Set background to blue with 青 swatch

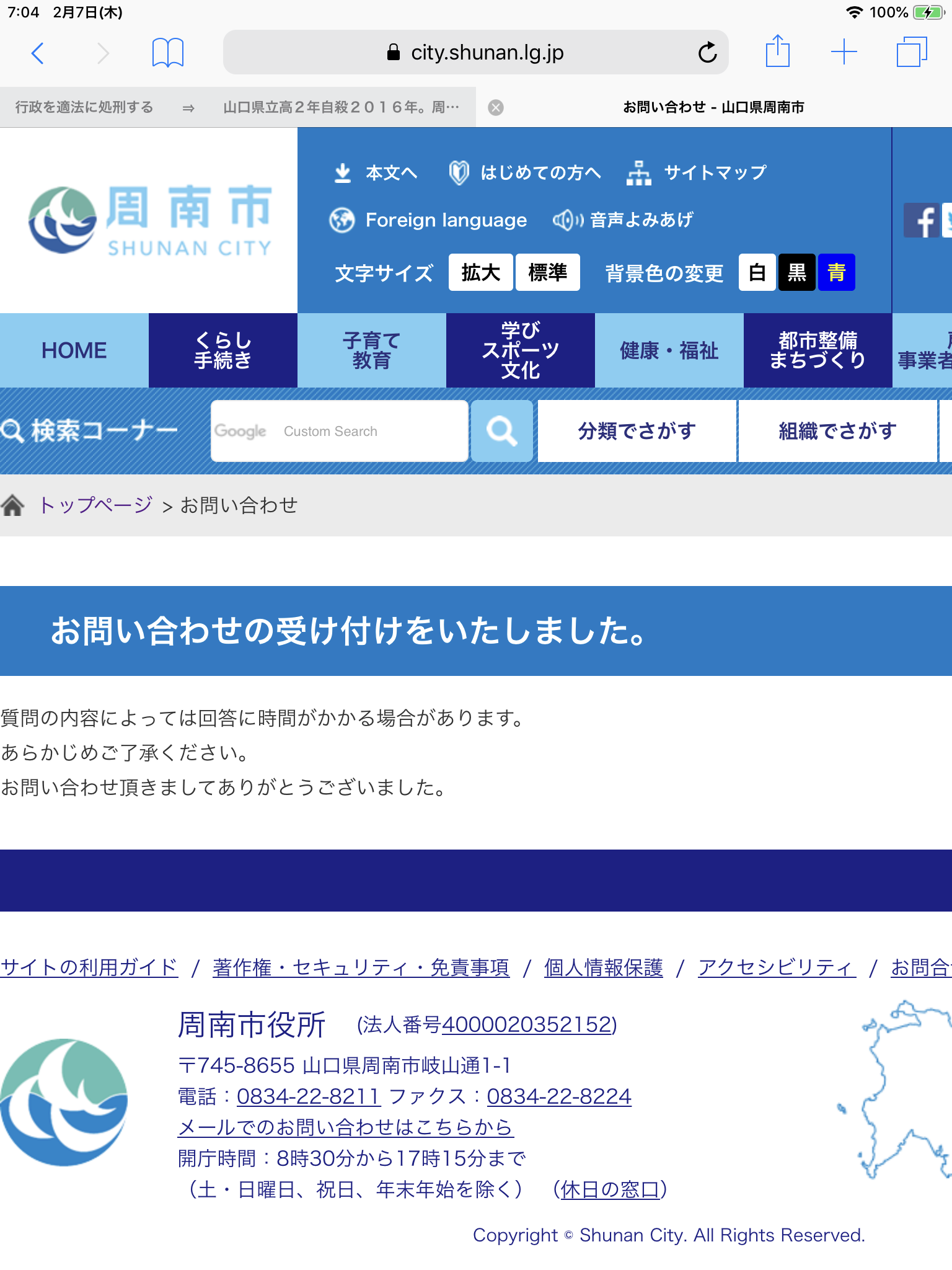(836, 272)
